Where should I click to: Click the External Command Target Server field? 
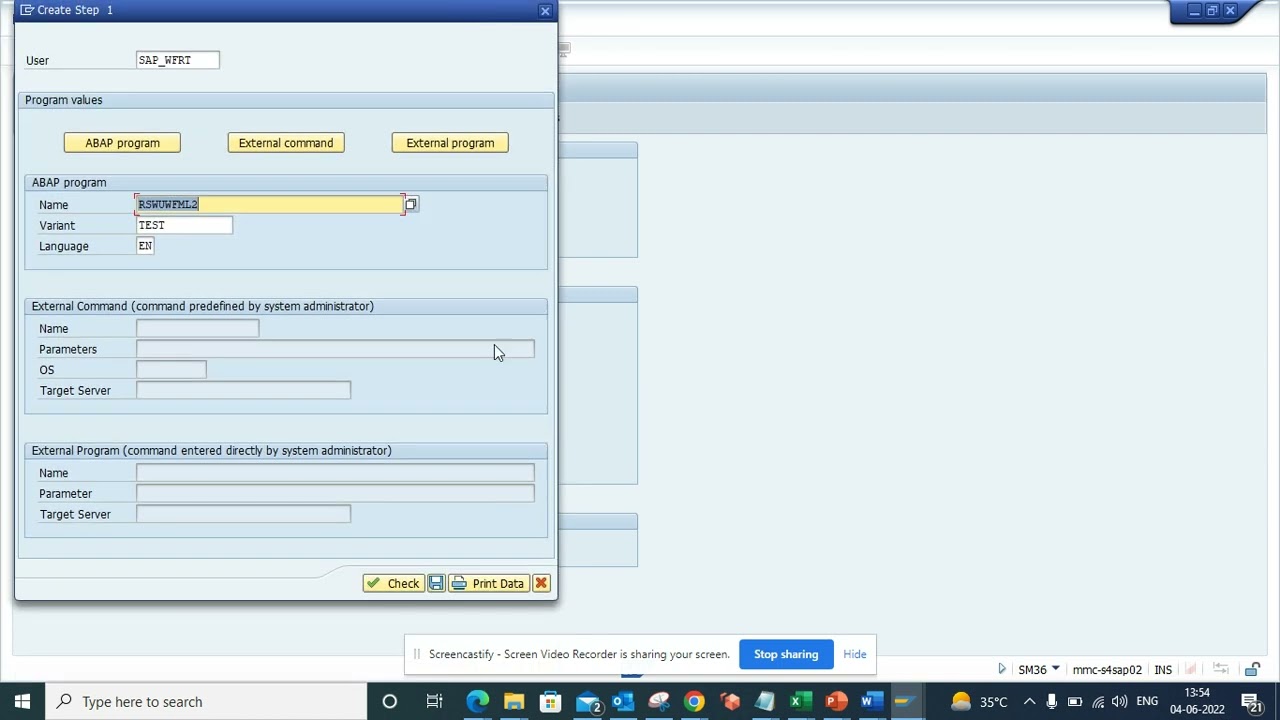point(243,390)
